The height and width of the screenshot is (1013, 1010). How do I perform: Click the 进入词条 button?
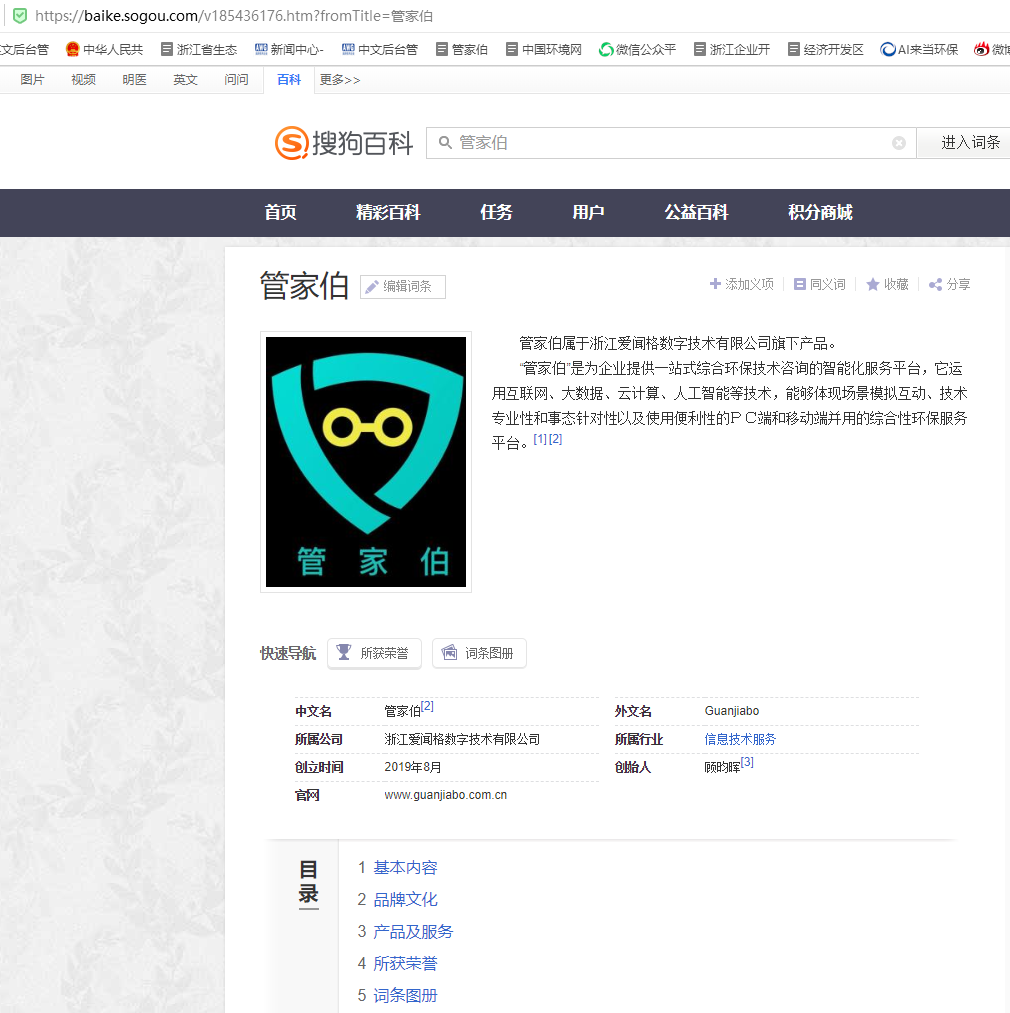point(973,142)
